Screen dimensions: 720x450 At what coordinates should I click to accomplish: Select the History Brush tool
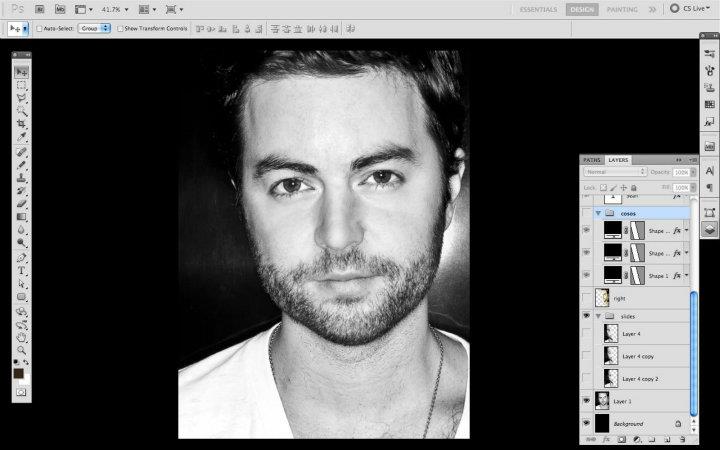click(x=21, y=191)
